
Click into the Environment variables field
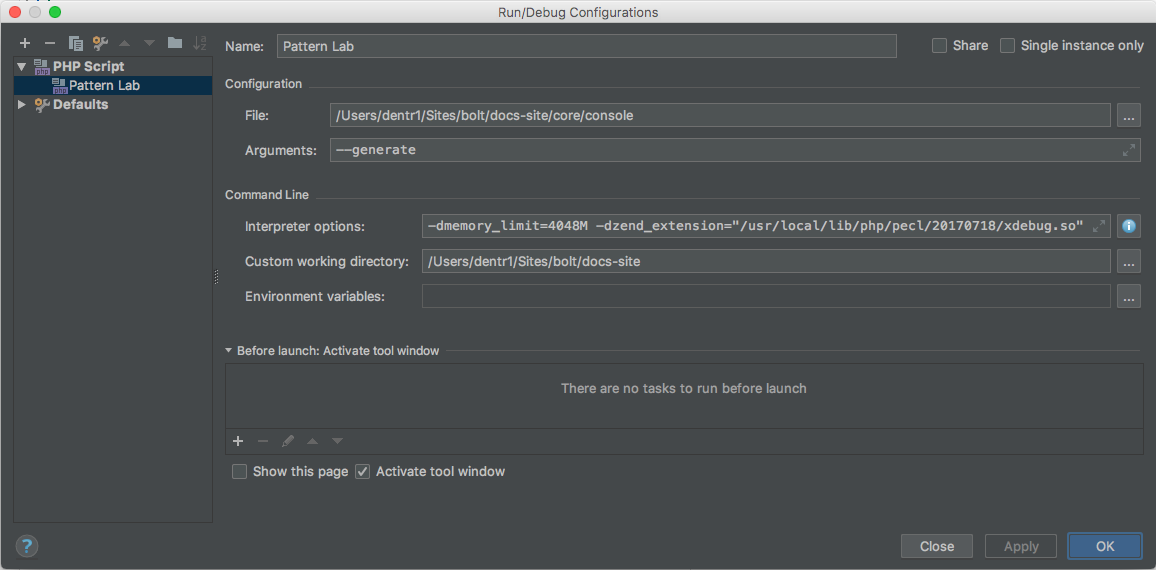click(x=766, y=297)
